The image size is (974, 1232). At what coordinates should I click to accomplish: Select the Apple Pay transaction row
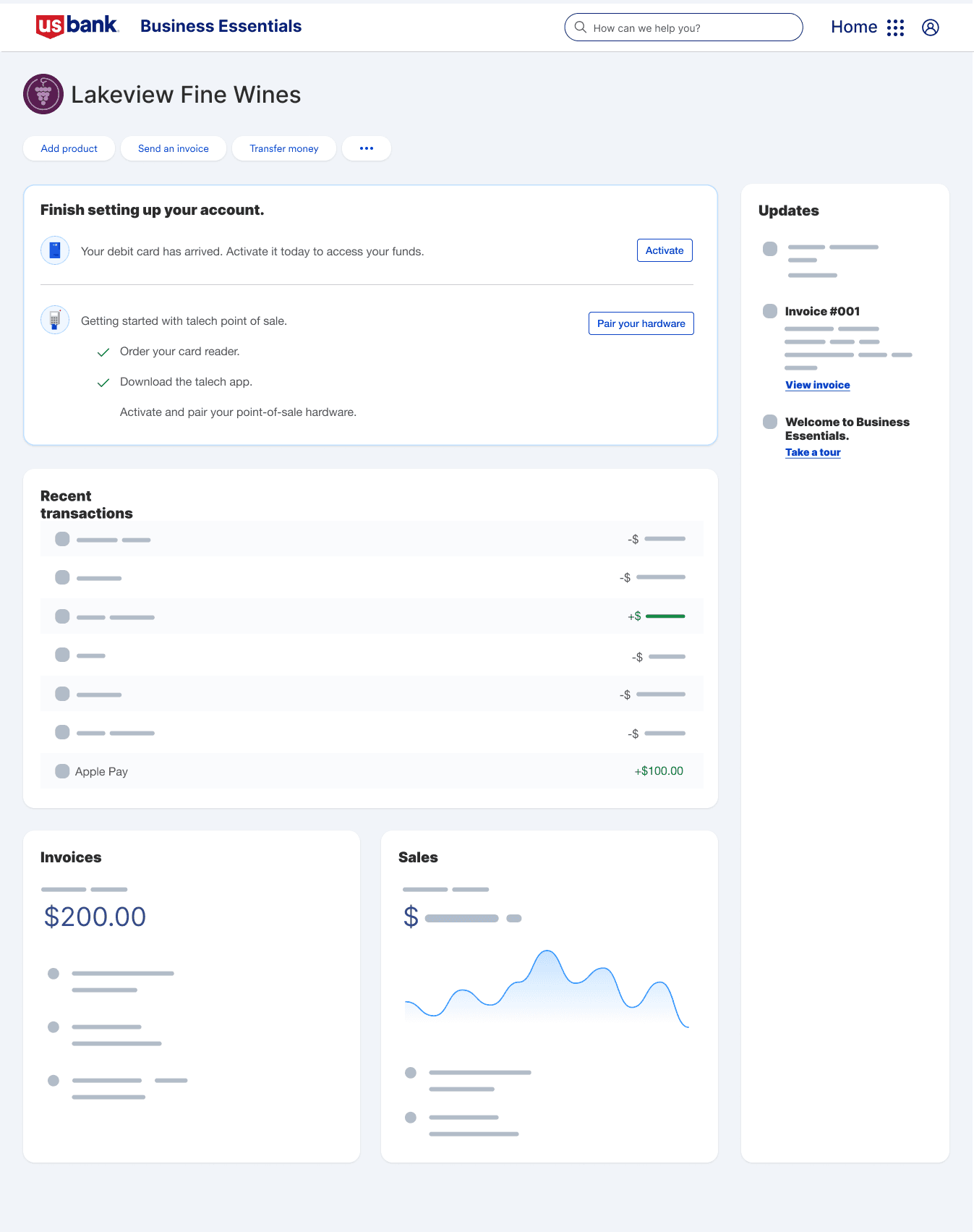tap(372, 771)
